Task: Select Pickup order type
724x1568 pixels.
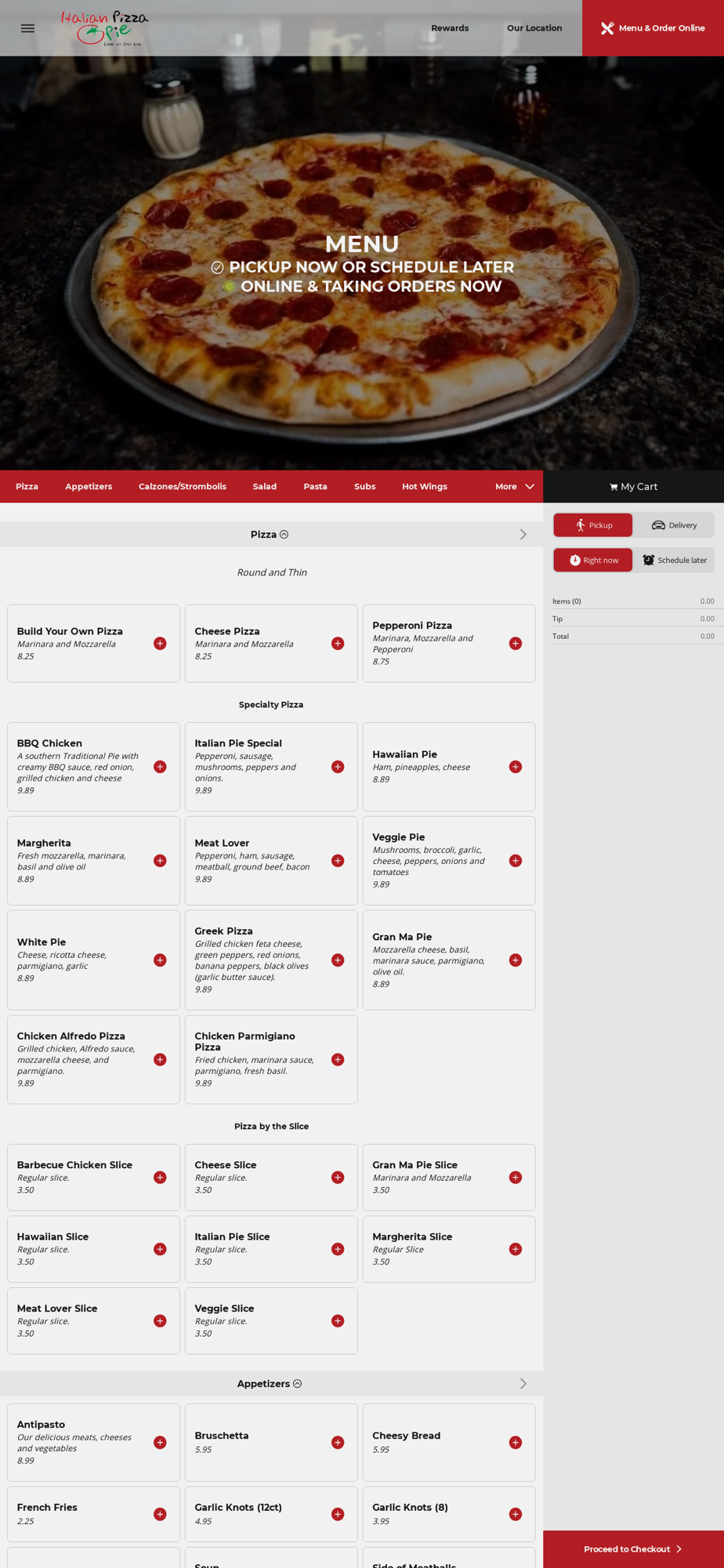Action: click(x=593, y=525)
